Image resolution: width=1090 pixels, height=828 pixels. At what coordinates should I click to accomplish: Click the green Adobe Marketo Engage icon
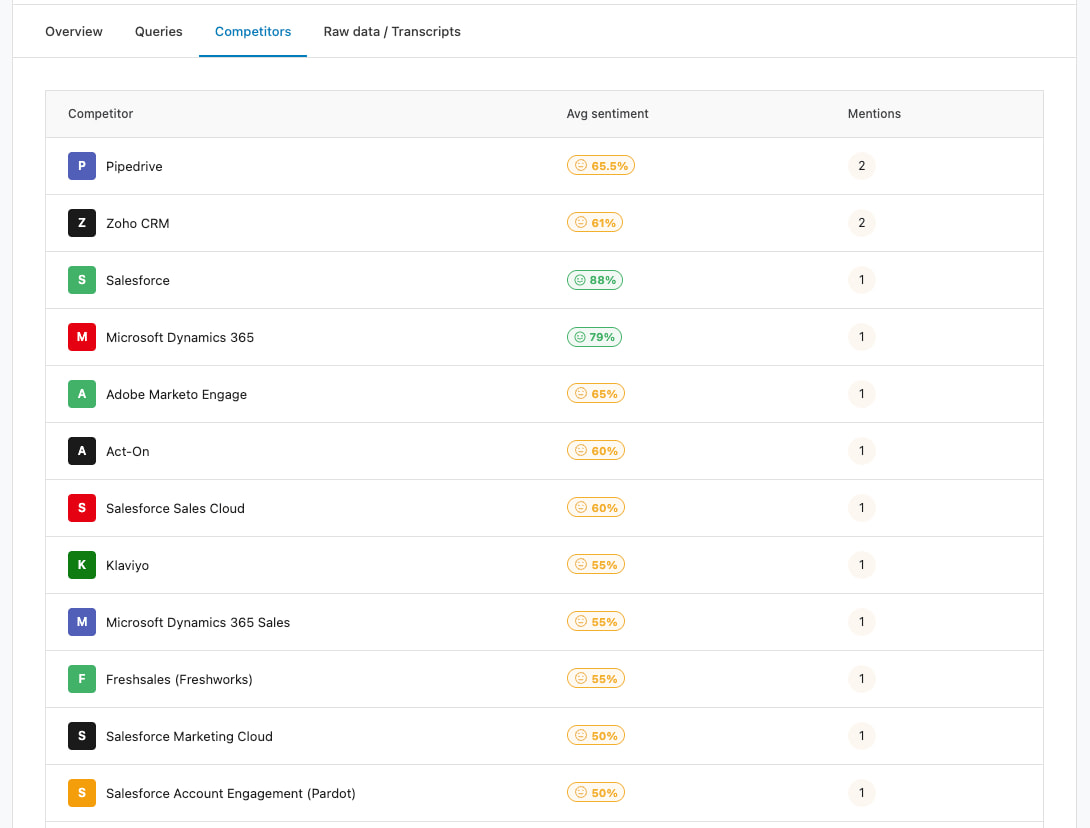pyautogui.click(x=81, y=394)
